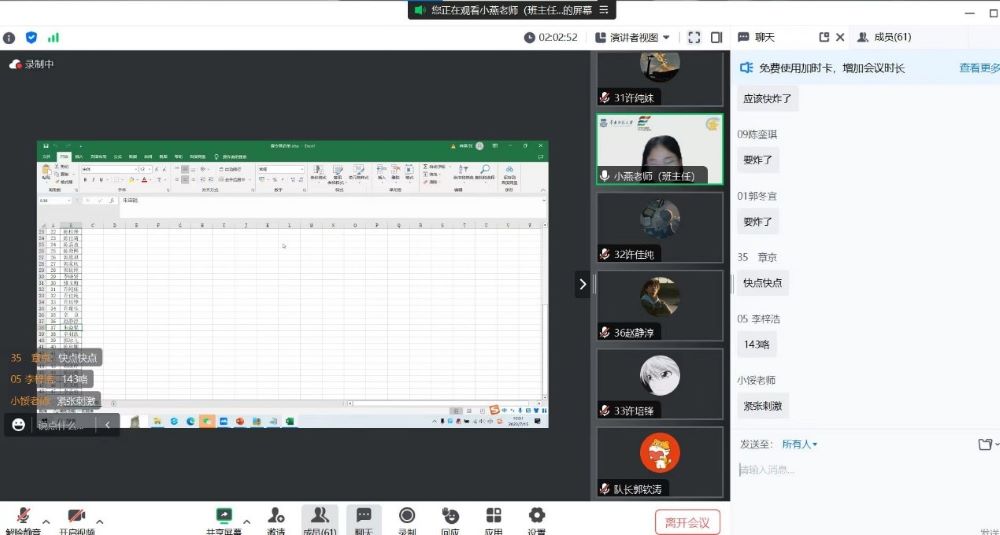Click the View More link in banner
This screenshot has height=535, width=1000.
tap(978, 68)
